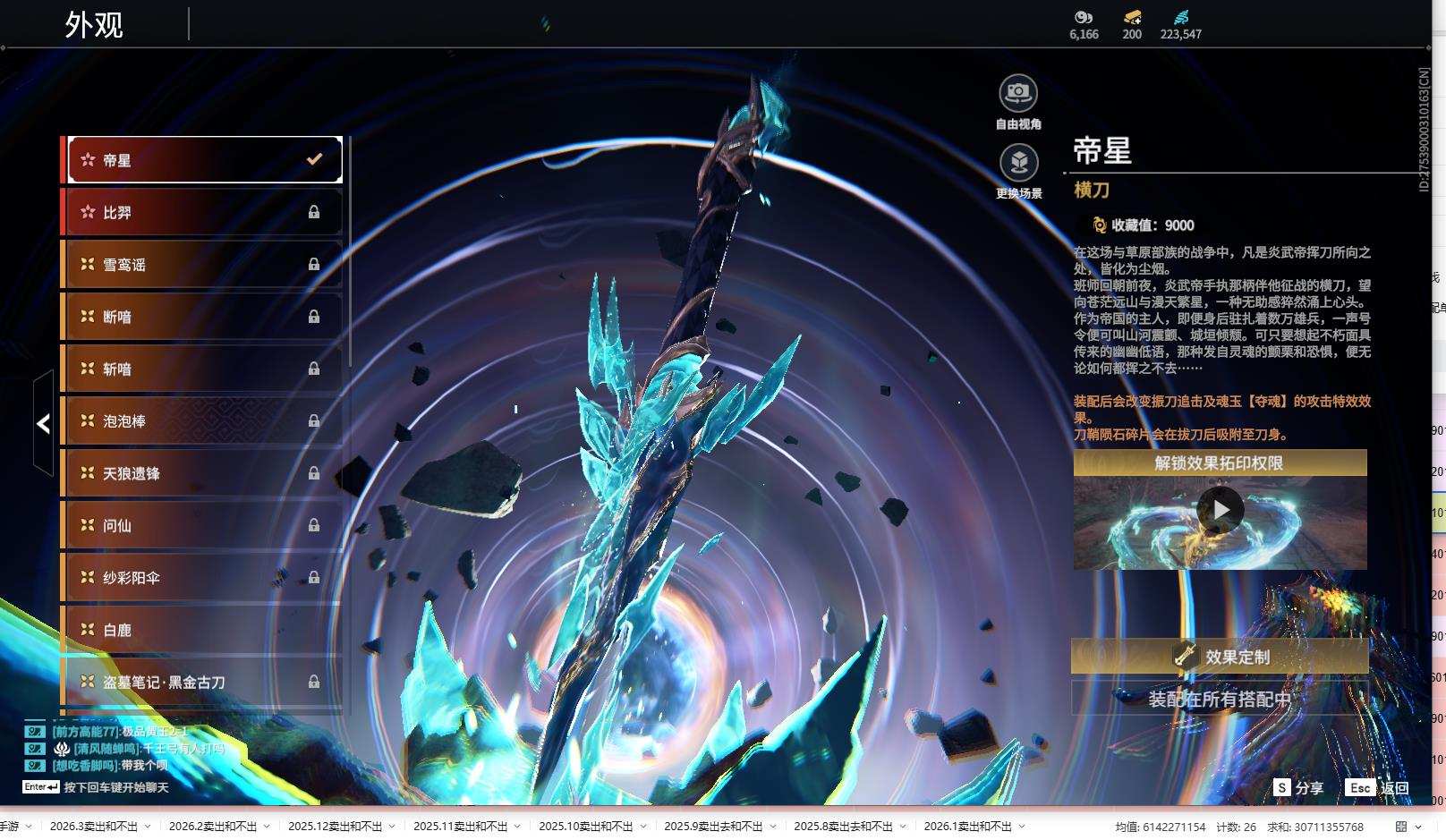1446x840 pixels.
Task: Click the silver coin currency icon showing 6,166
Action: pyautogui.click(x=1084, y=17)
